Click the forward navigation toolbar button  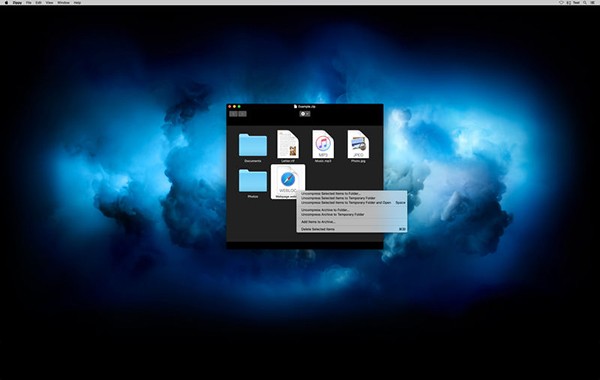coord(242,114)
